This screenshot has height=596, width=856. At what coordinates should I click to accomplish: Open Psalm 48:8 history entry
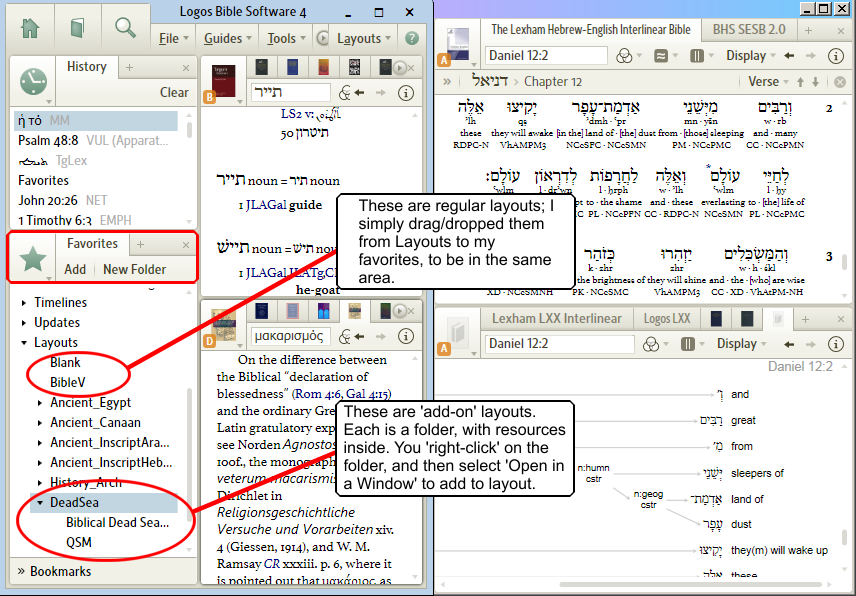(93, 141)
